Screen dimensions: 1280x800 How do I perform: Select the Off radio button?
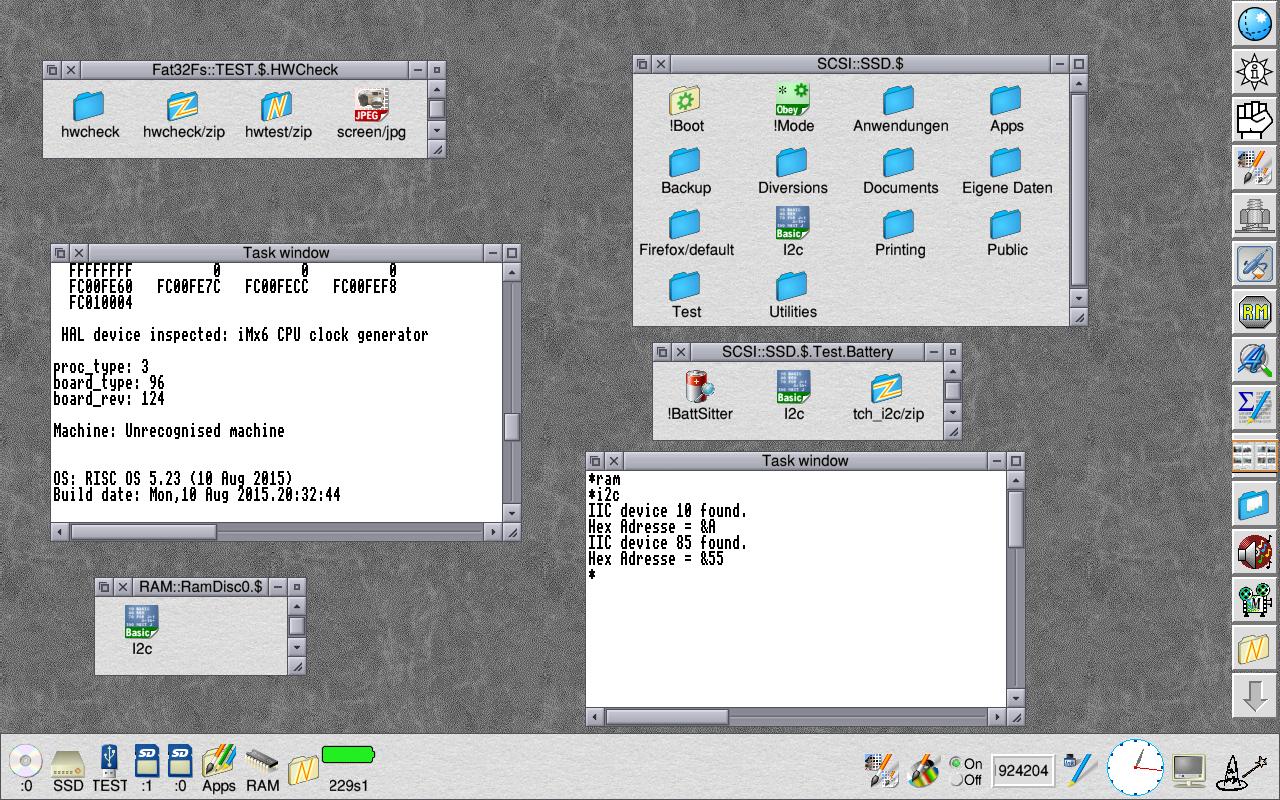(955, 780)
